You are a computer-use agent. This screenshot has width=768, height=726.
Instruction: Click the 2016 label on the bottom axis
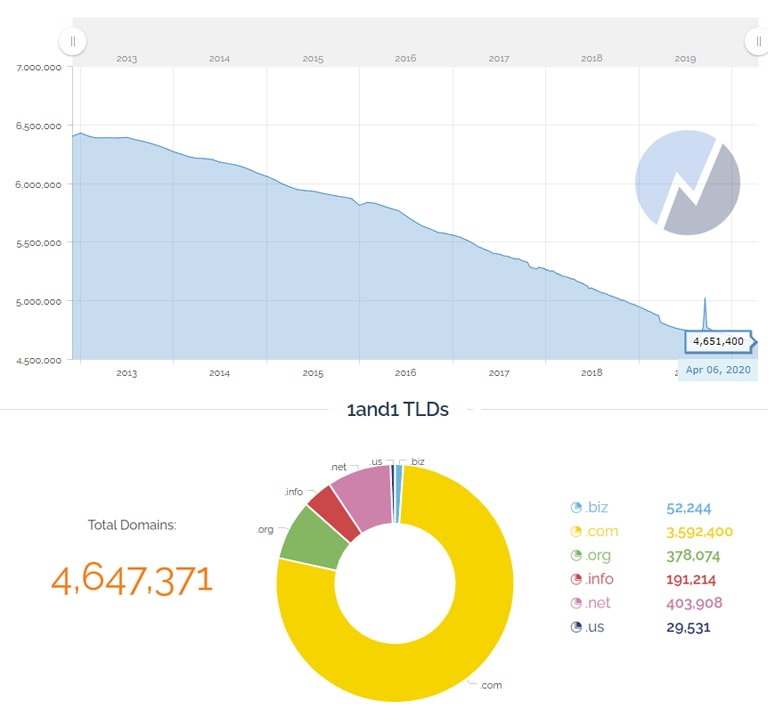pyautogui.click(x=406, y=373)
